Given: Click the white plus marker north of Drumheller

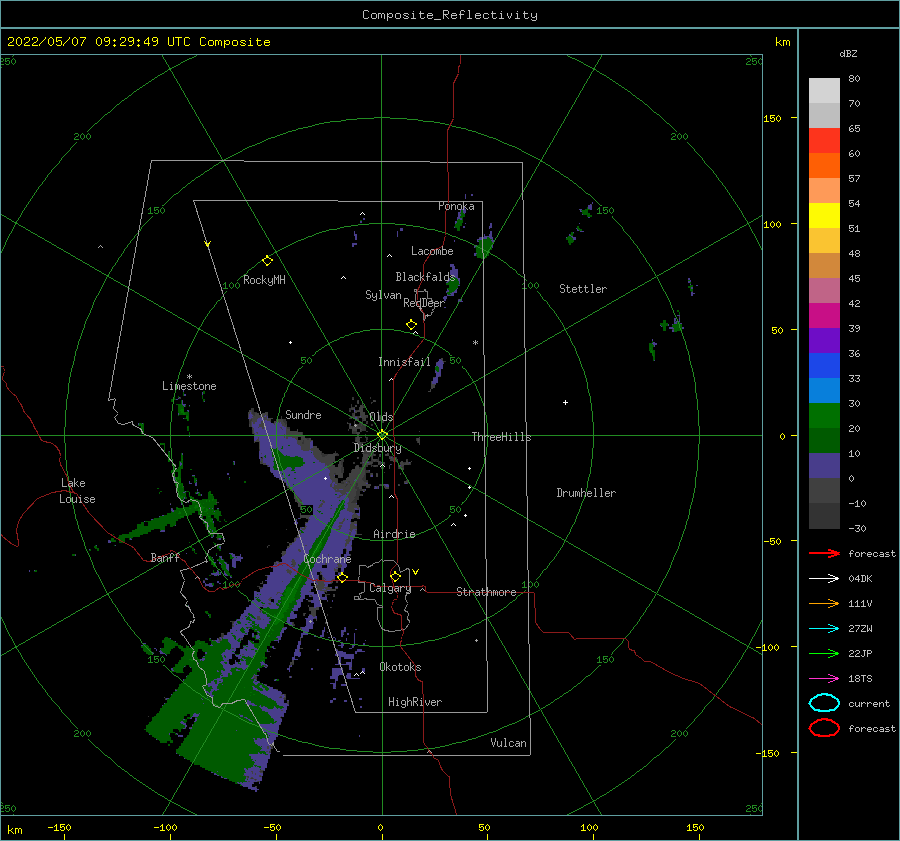Looking at the screenshot, I should coord(565,402).
